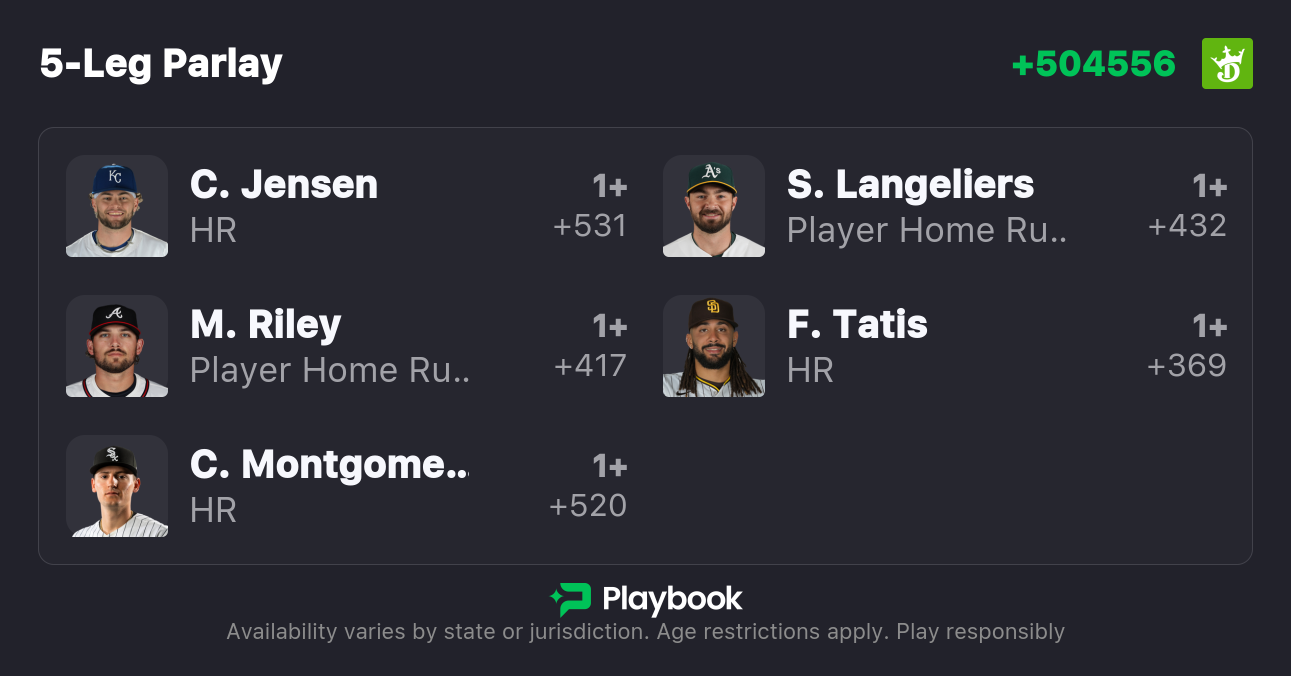This screenshot has height=676, width=1291.
Task: Click the 5-Leg Parlay title
Action: 161,64
